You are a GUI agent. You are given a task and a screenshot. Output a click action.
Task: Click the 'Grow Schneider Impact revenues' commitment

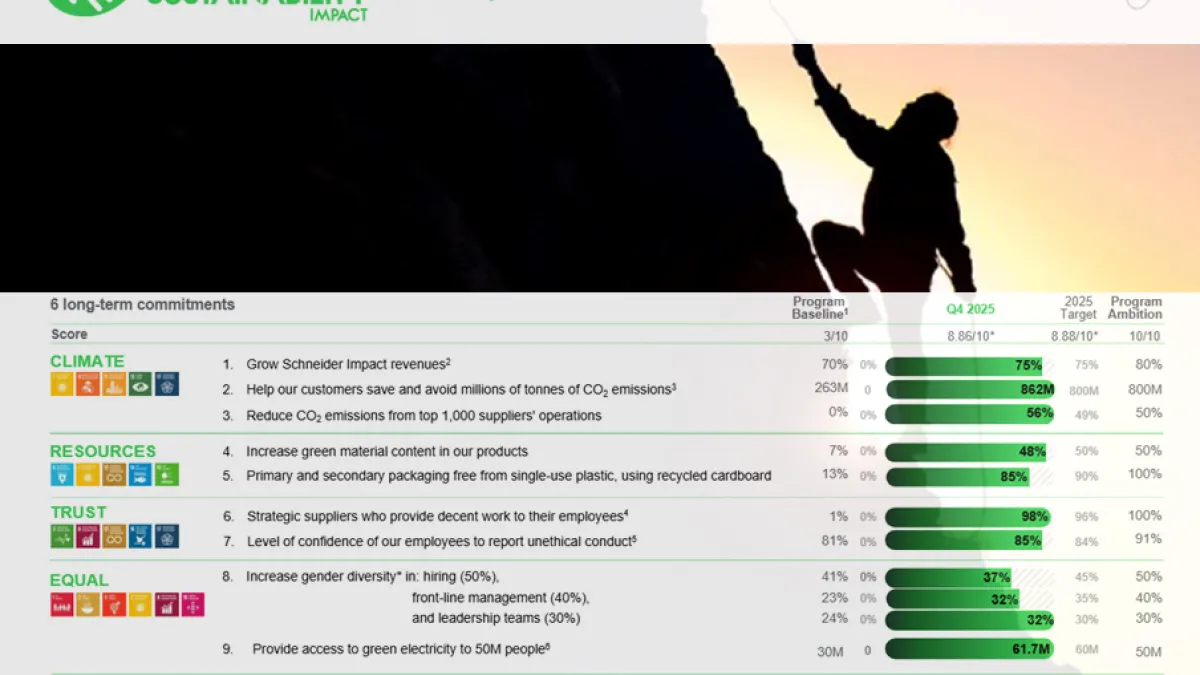(x=347, y=364)
